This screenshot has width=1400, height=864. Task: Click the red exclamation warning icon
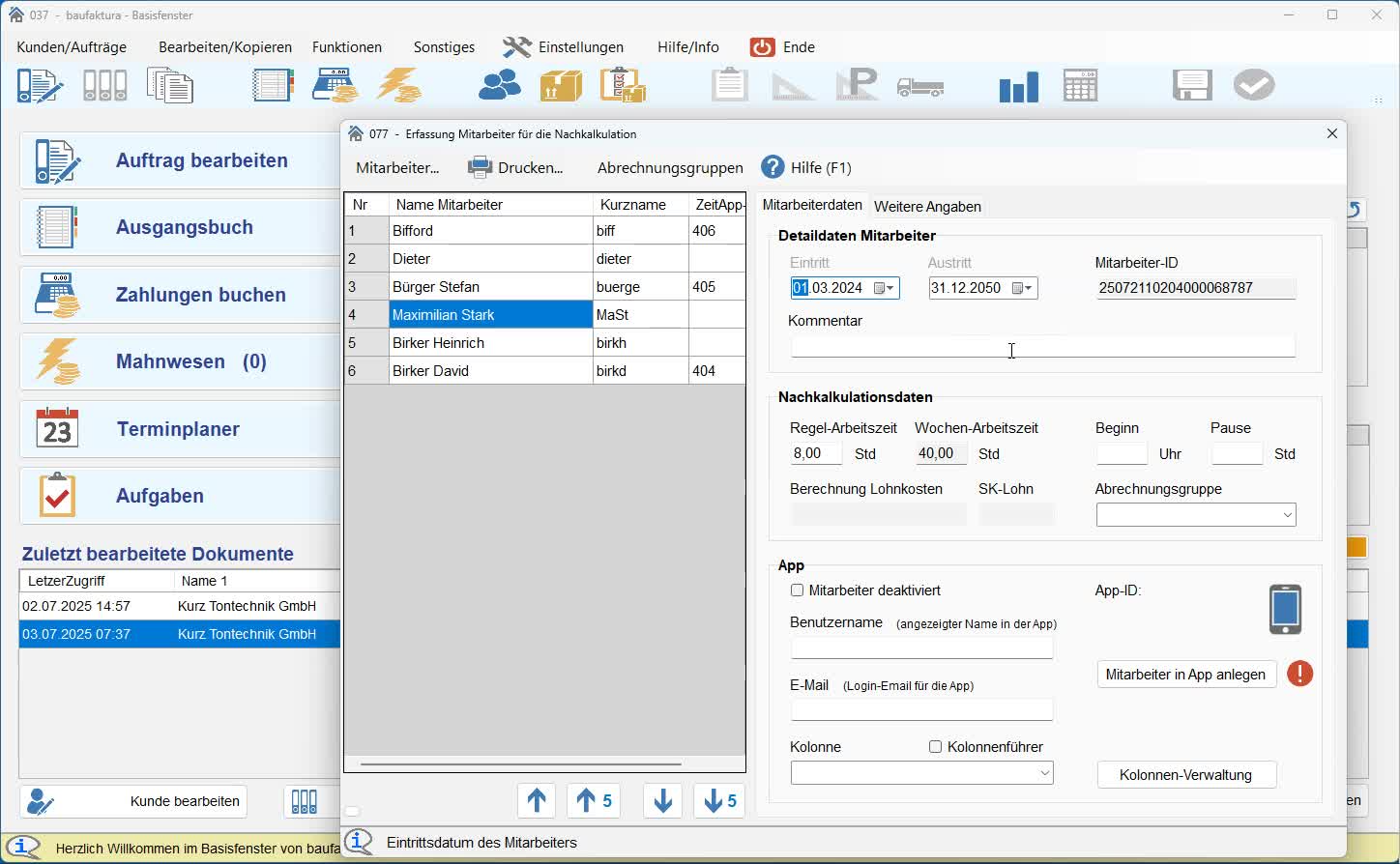pyautogui.click(x=1300, y=674)
